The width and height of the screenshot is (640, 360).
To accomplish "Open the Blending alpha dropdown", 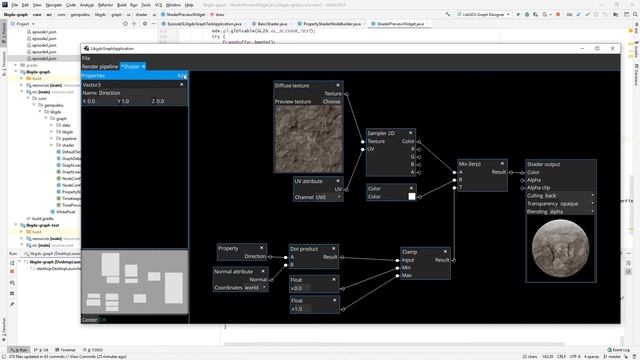I will pyautogui.click(x=560, y=211).
